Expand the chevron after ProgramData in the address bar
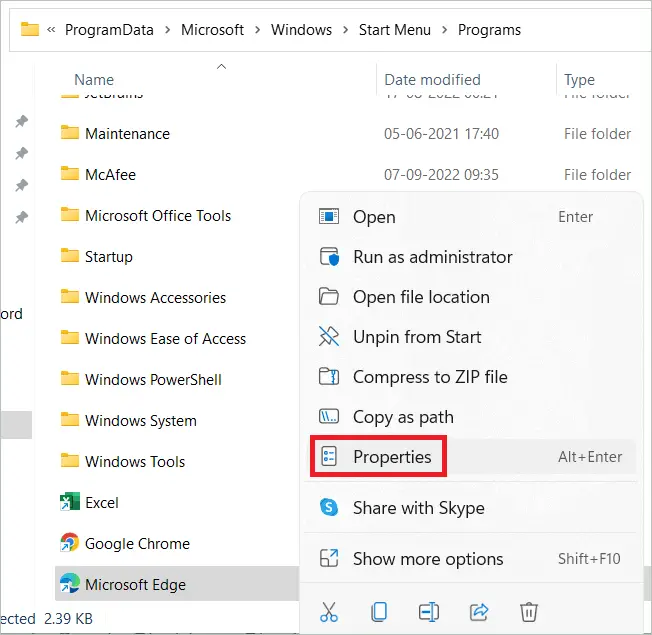This screenshot has width=652, height=635. coord(168,30)
